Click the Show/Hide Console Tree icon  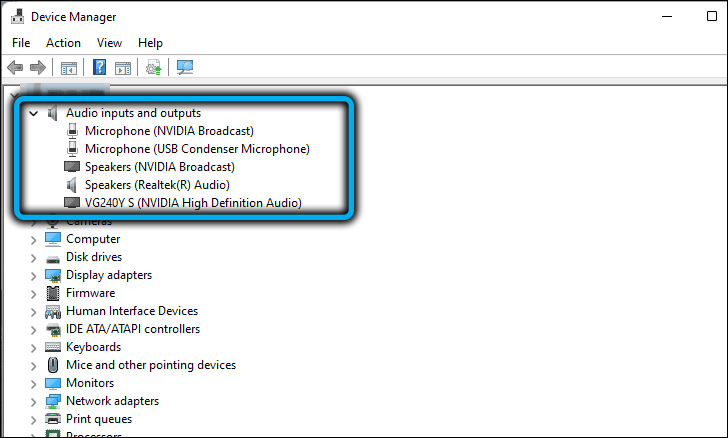click(x=69, y=67)
